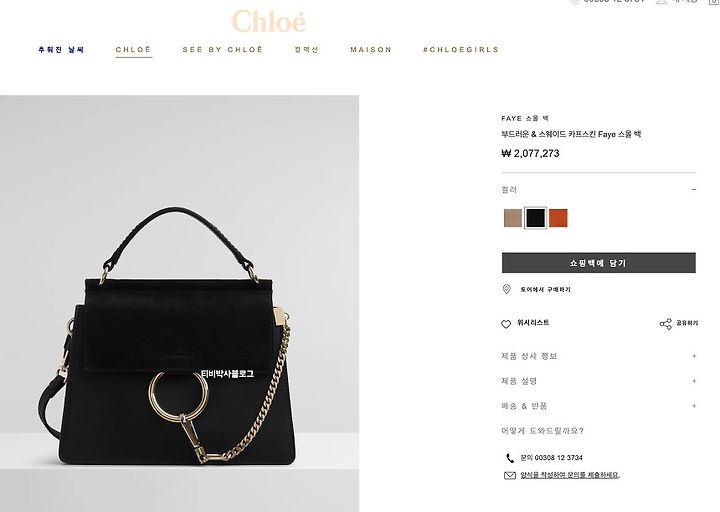Click the share network icon
The height and width of the screenshot is (512, 720).
pyautogui.click(x=665, y=324)
